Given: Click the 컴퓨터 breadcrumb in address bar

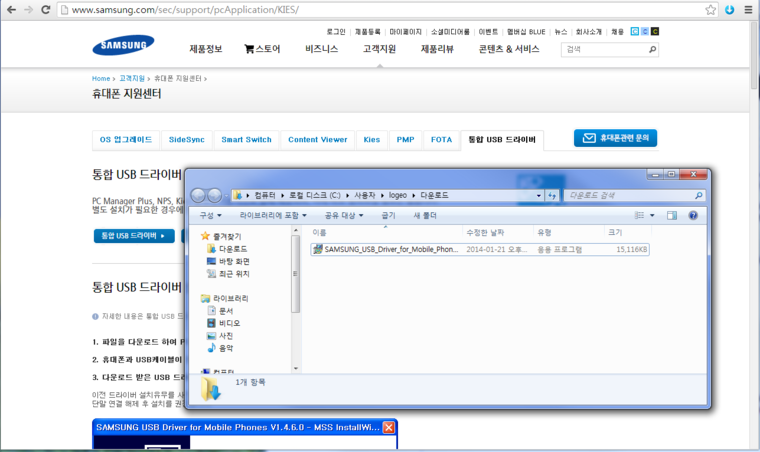Looking at the screenshot, I should point(265,195).
